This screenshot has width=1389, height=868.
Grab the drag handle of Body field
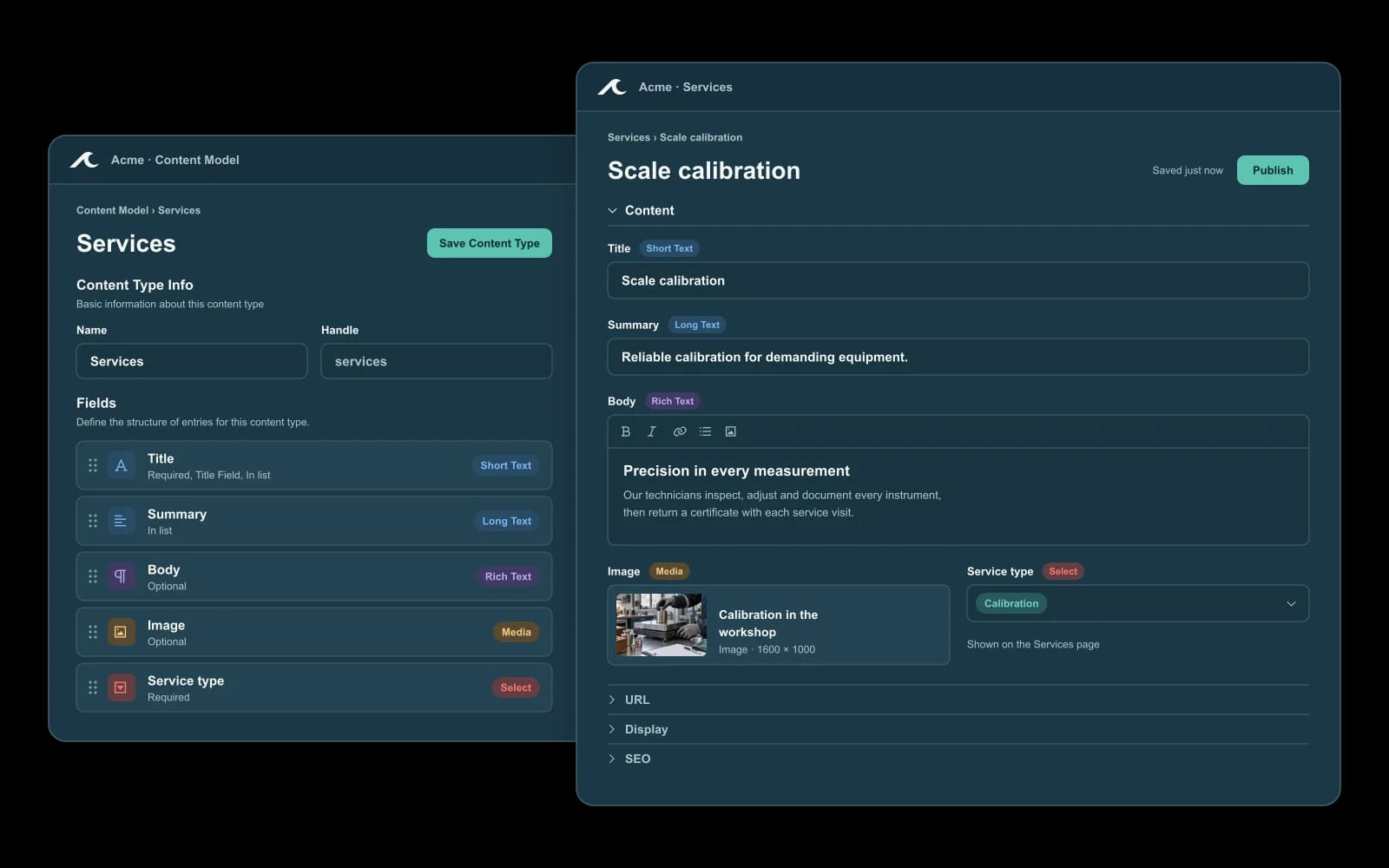[x=93, y=576]
